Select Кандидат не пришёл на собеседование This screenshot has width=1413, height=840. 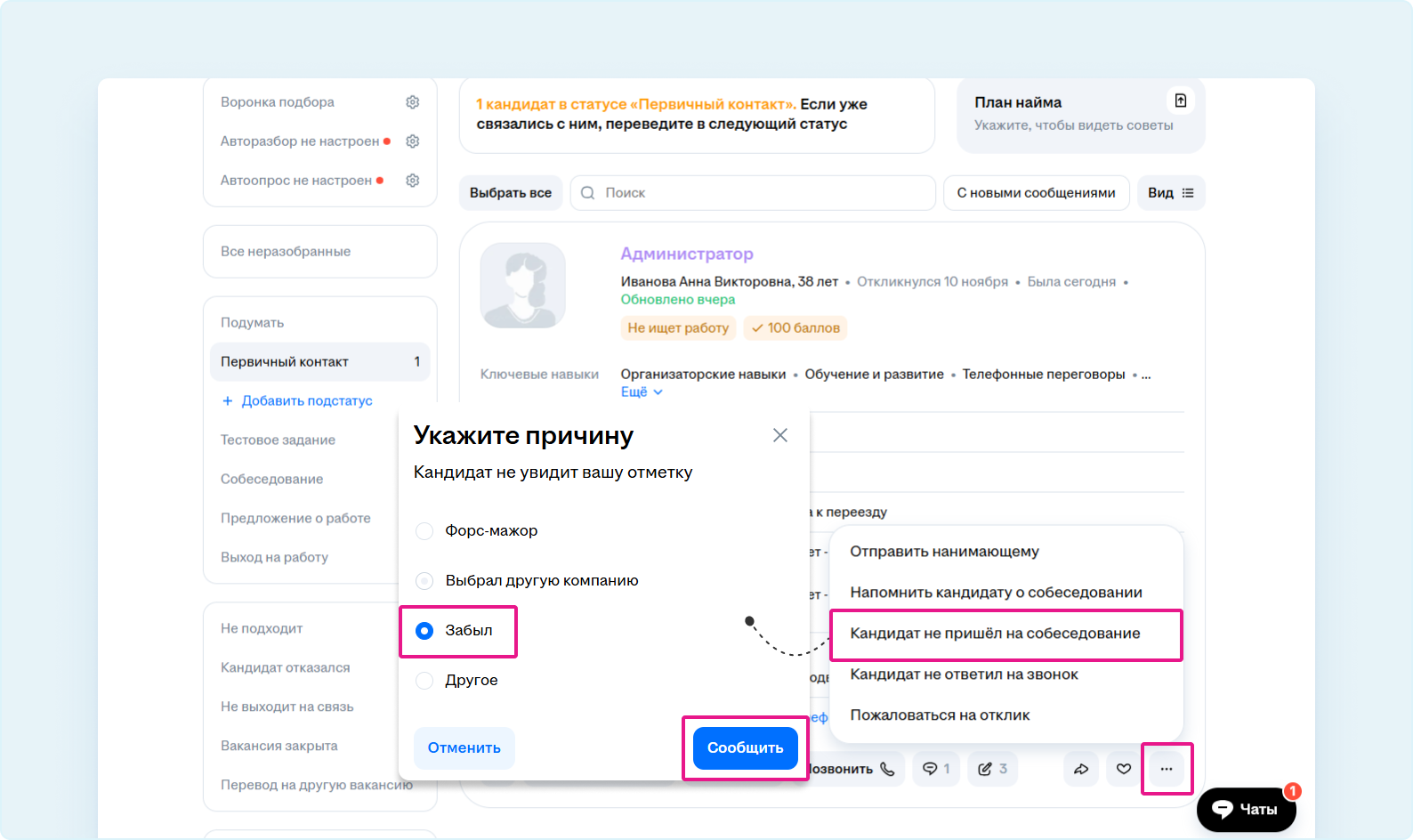[x=995, y=634]
